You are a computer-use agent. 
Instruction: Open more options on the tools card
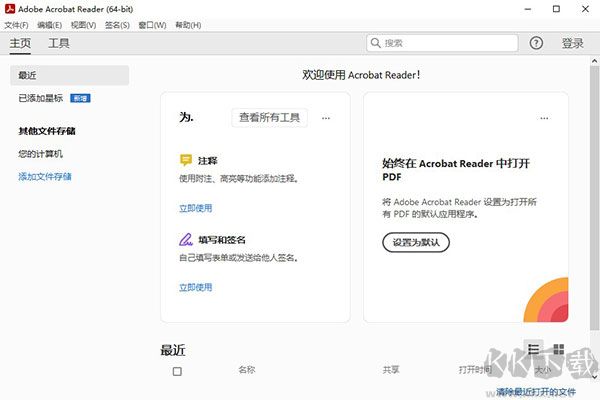coord(326,118)
